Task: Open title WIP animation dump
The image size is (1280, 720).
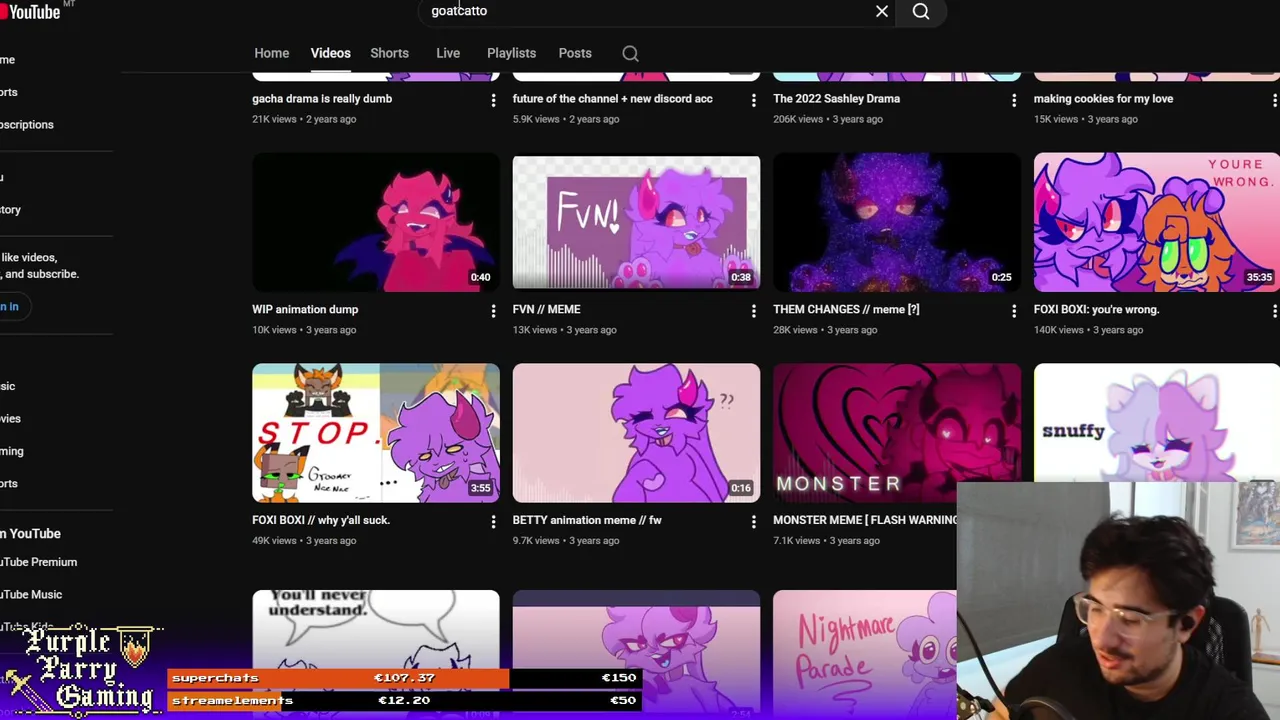Action: coord(305,310)
